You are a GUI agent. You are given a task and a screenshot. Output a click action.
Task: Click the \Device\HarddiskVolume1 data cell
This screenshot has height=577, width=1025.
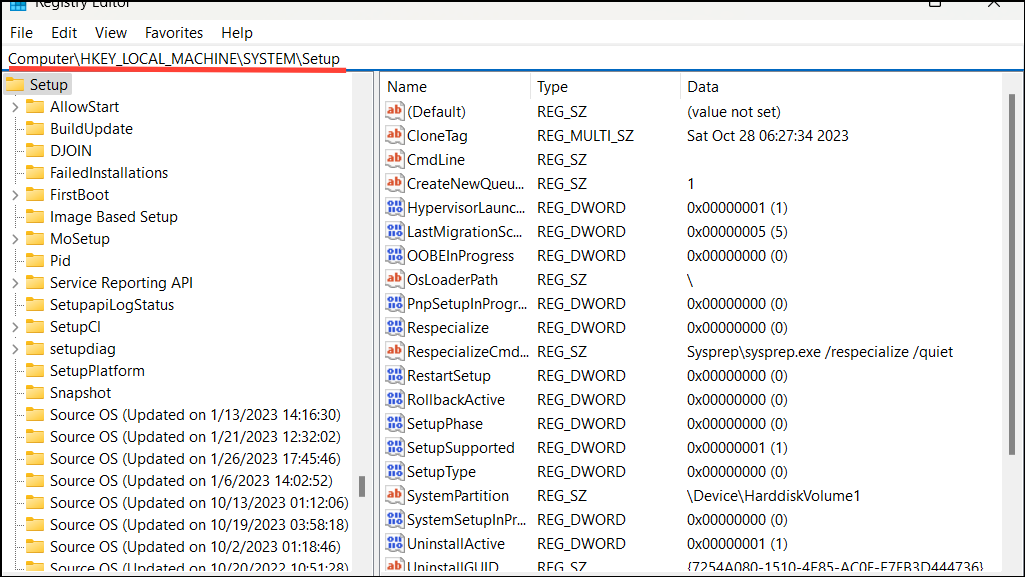pos(773,496)
